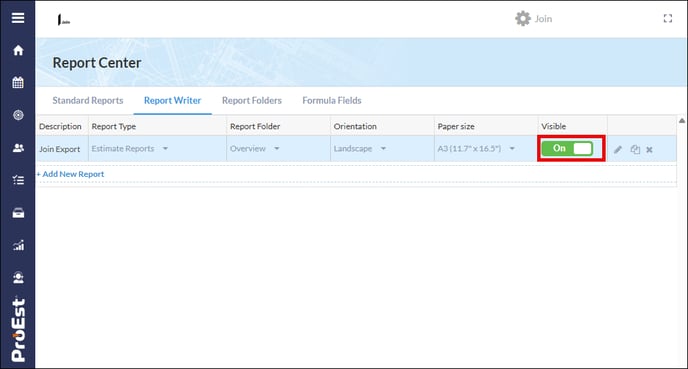
Task: Click the Report Folder column header
Action: 255,126
